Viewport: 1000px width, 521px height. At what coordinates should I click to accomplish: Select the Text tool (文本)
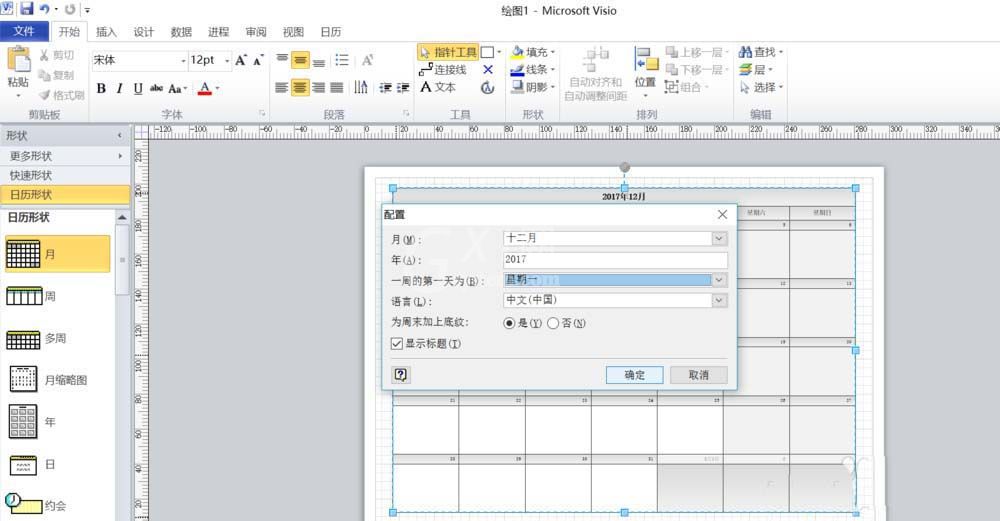point(438,87)
